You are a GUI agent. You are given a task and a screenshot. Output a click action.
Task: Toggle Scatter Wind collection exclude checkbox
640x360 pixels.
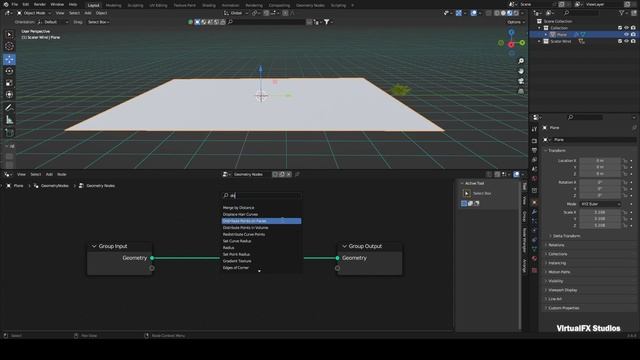(620, 41)
